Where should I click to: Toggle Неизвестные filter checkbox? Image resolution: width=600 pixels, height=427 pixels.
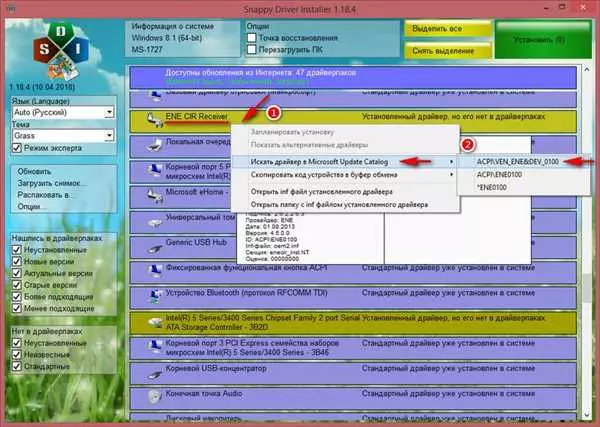(x=16, y=355)
